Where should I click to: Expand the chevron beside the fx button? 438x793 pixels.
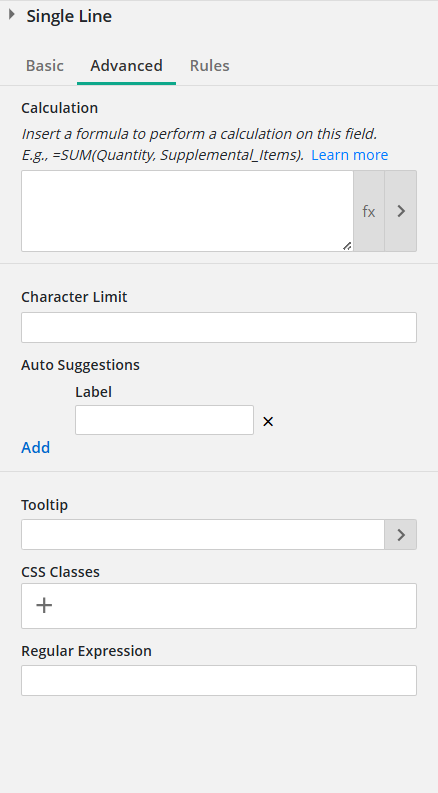coord(401,211)
